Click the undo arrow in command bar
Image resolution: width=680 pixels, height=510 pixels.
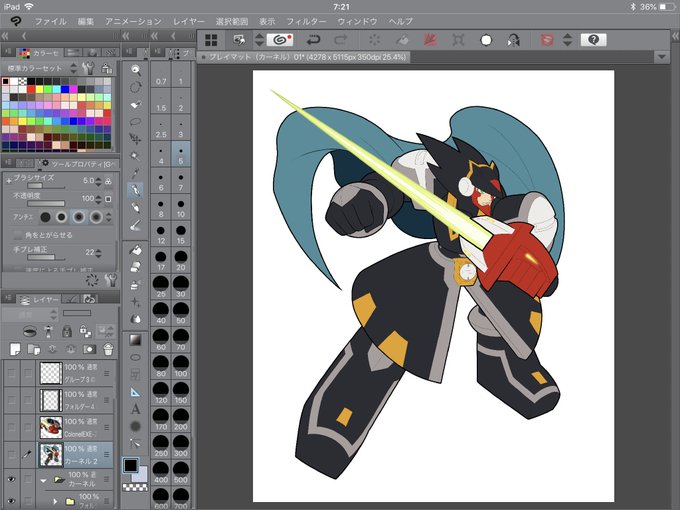(313, 40)
